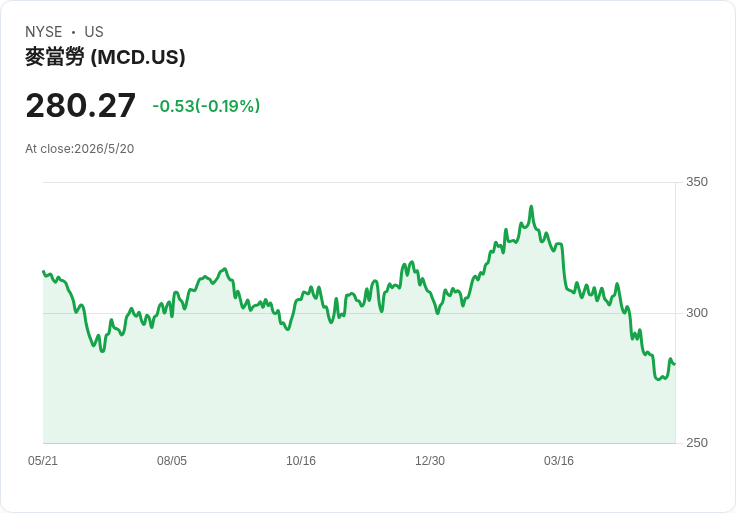Click the 300 horizontal gridline
The height and width of the screenshot is (513, 736).
(359, 313)
